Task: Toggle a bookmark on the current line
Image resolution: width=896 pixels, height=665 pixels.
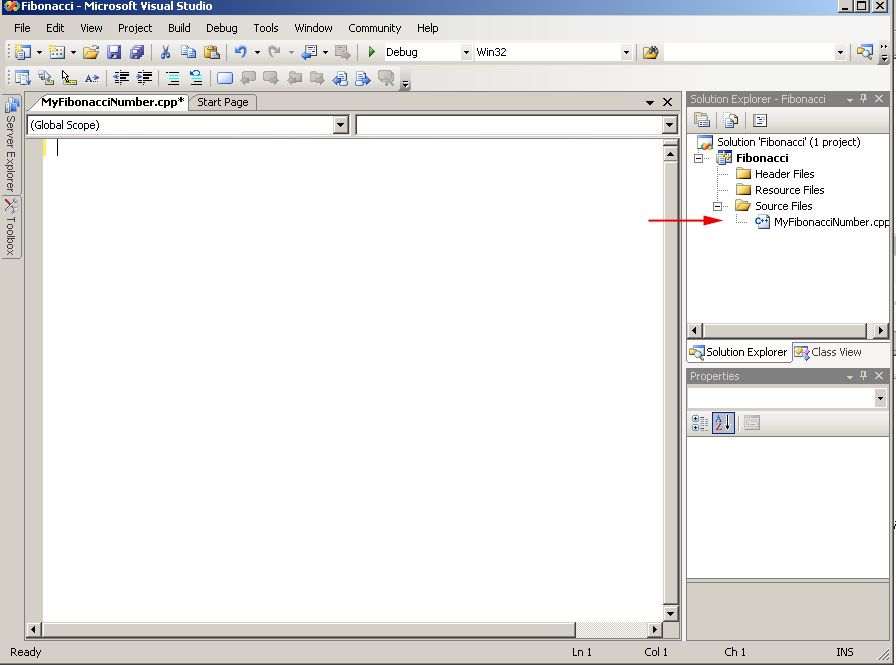Action: [x=225, y=78]
